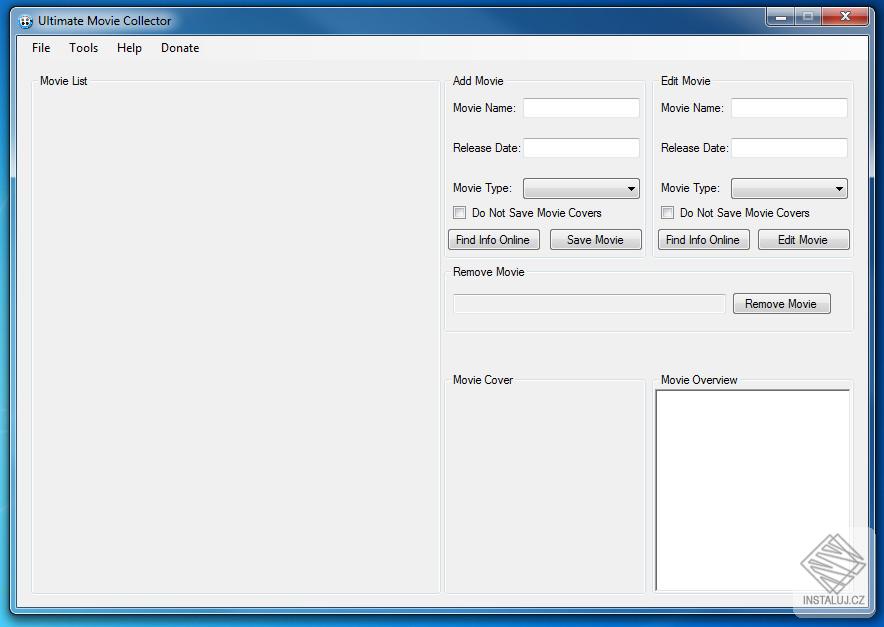The width and height of the screenshot is (884, 627).
Task: Click inside the Movie Overview text box
Action: click(x=752, y=489)
